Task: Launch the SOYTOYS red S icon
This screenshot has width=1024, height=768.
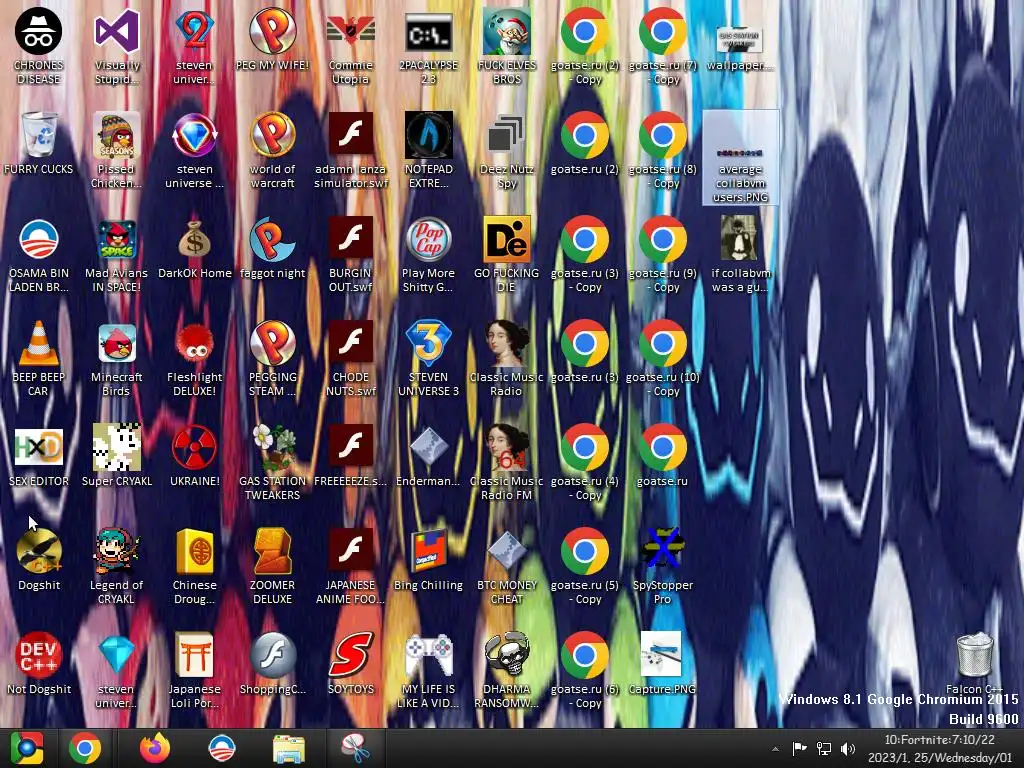Action: [351, 664]
